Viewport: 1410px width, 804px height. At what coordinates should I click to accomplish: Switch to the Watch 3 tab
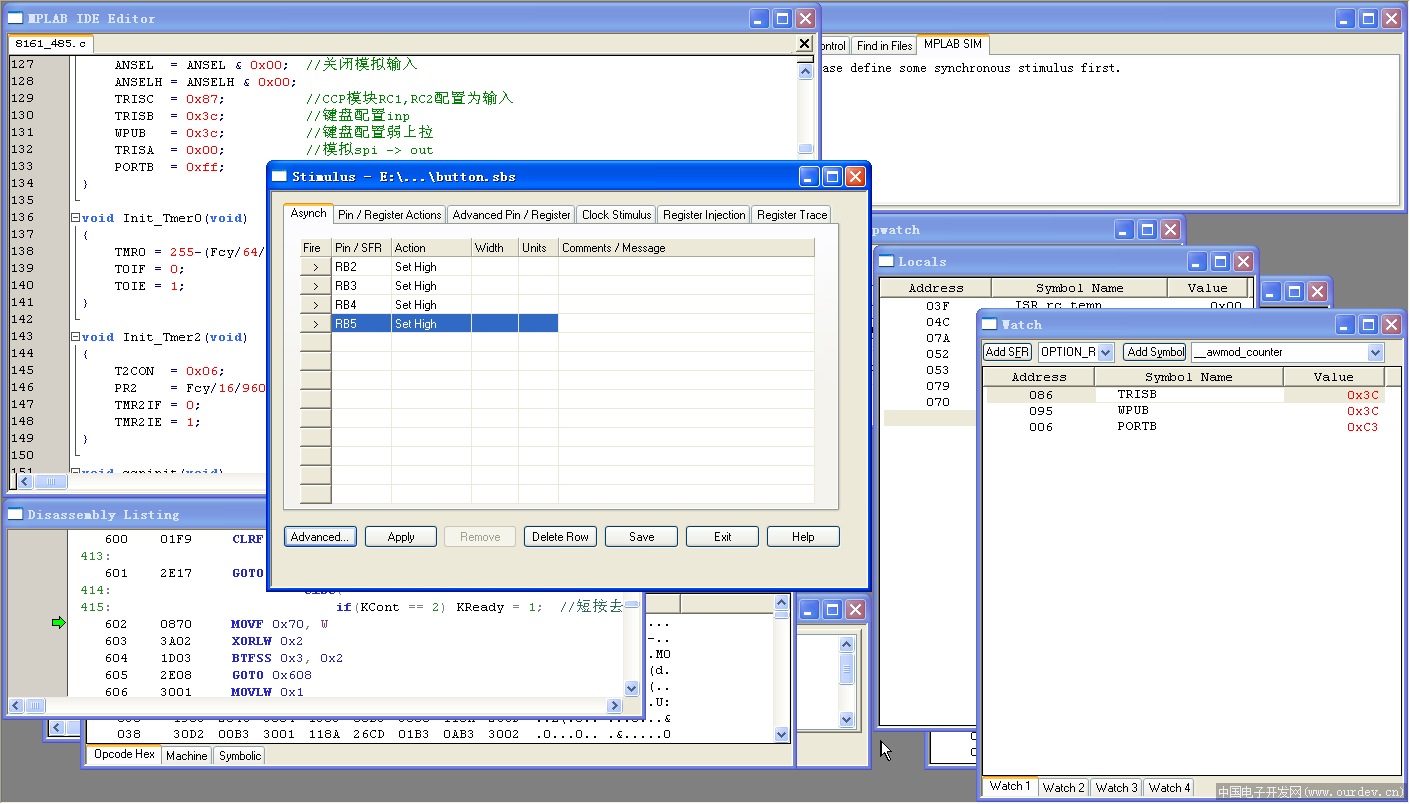point(1115,788)
